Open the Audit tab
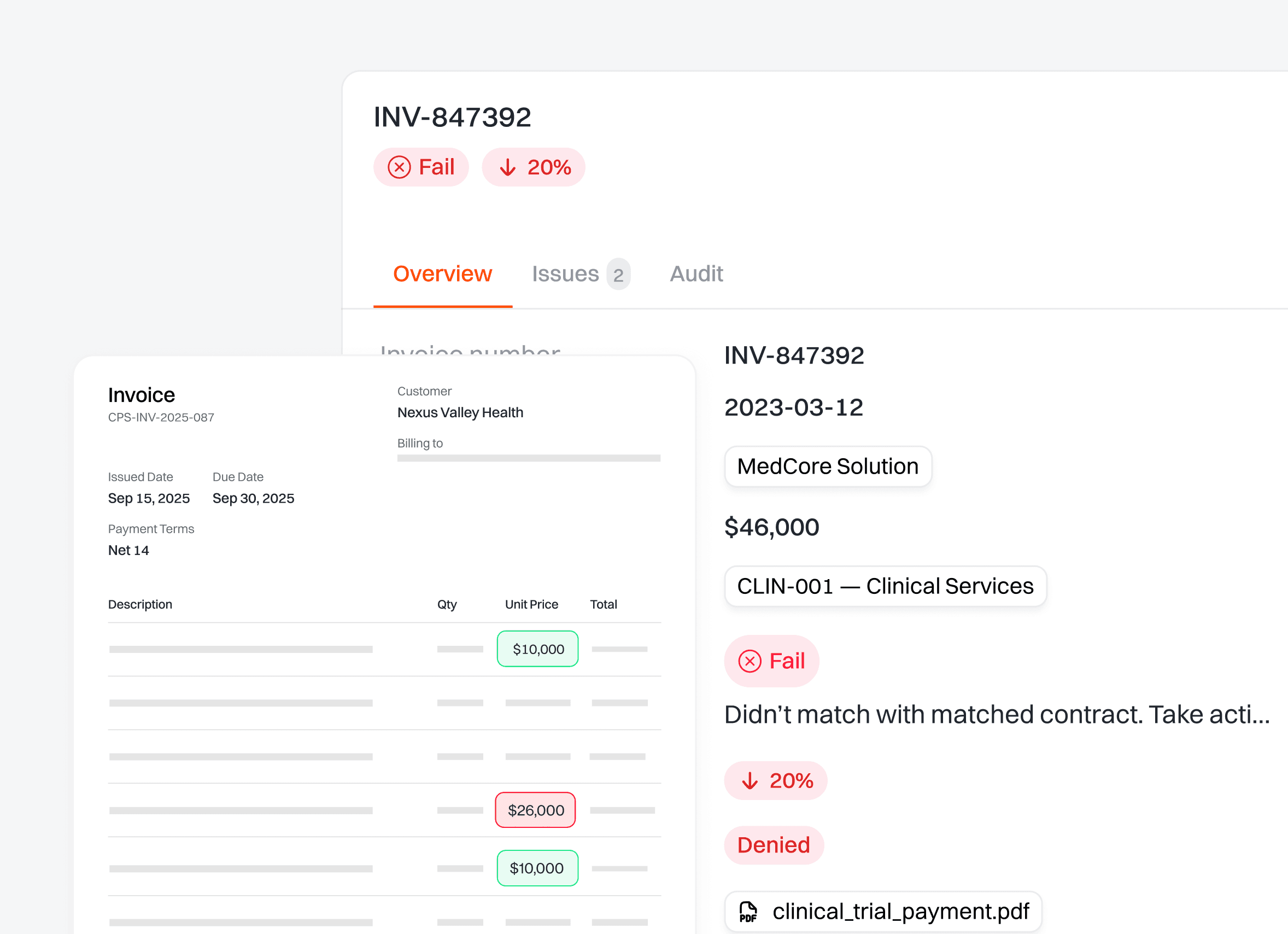The height and width of the screenshot is (934, 1288). 696,274
